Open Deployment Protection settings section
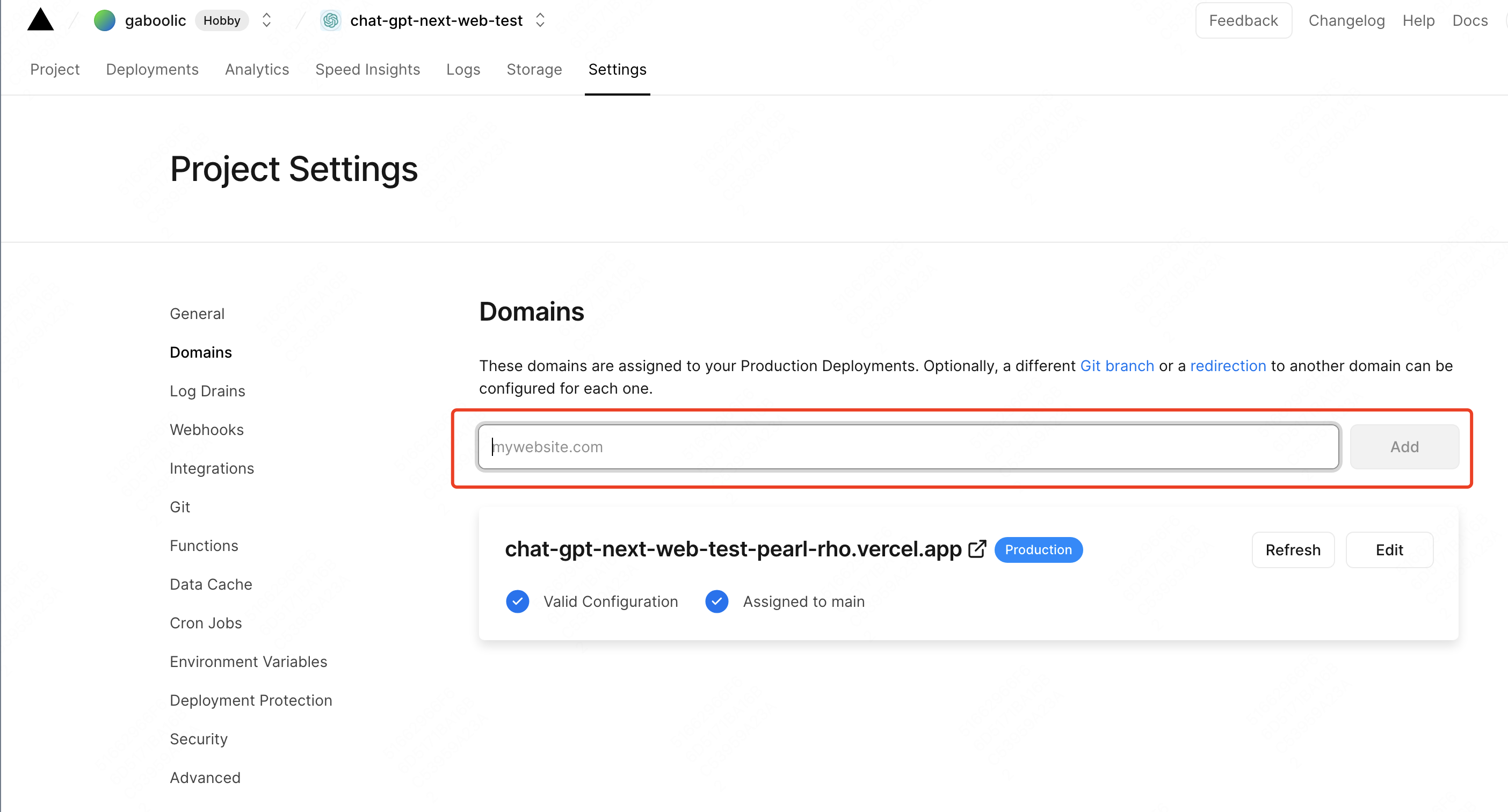This screenshot has width=1508, height=812. pyautogui.click(x=251, y=700)
